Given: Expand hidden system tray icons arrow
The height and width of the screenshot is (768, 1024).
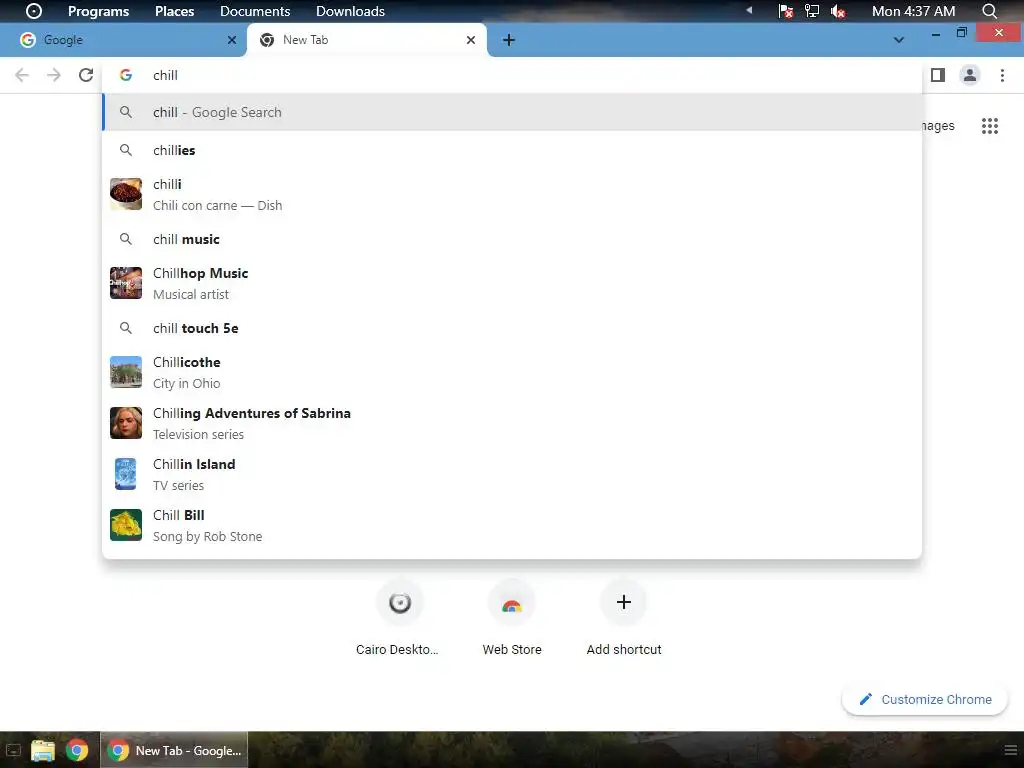Looking at the screenshot, I should [749, 10].
